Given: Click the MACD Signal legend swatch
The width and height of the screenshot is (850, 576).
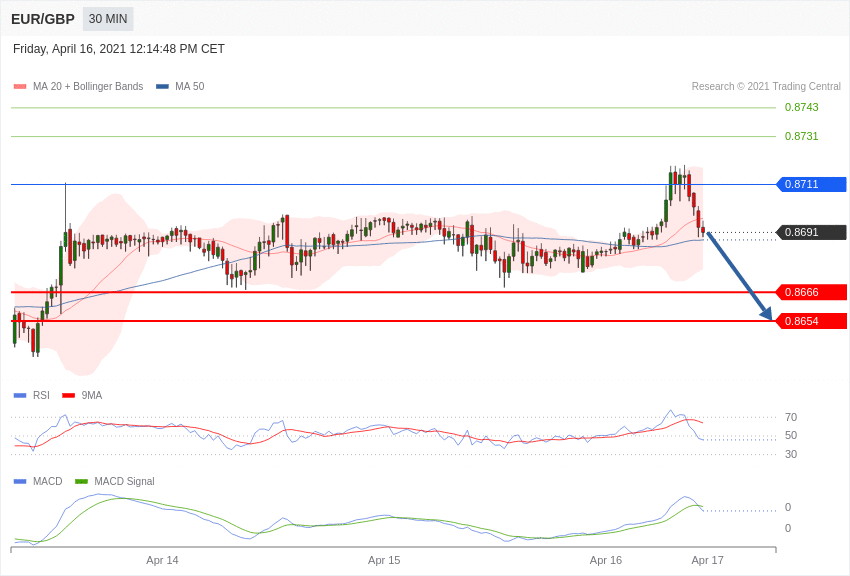Looking at the screenshot, I should tap(81, 482).
